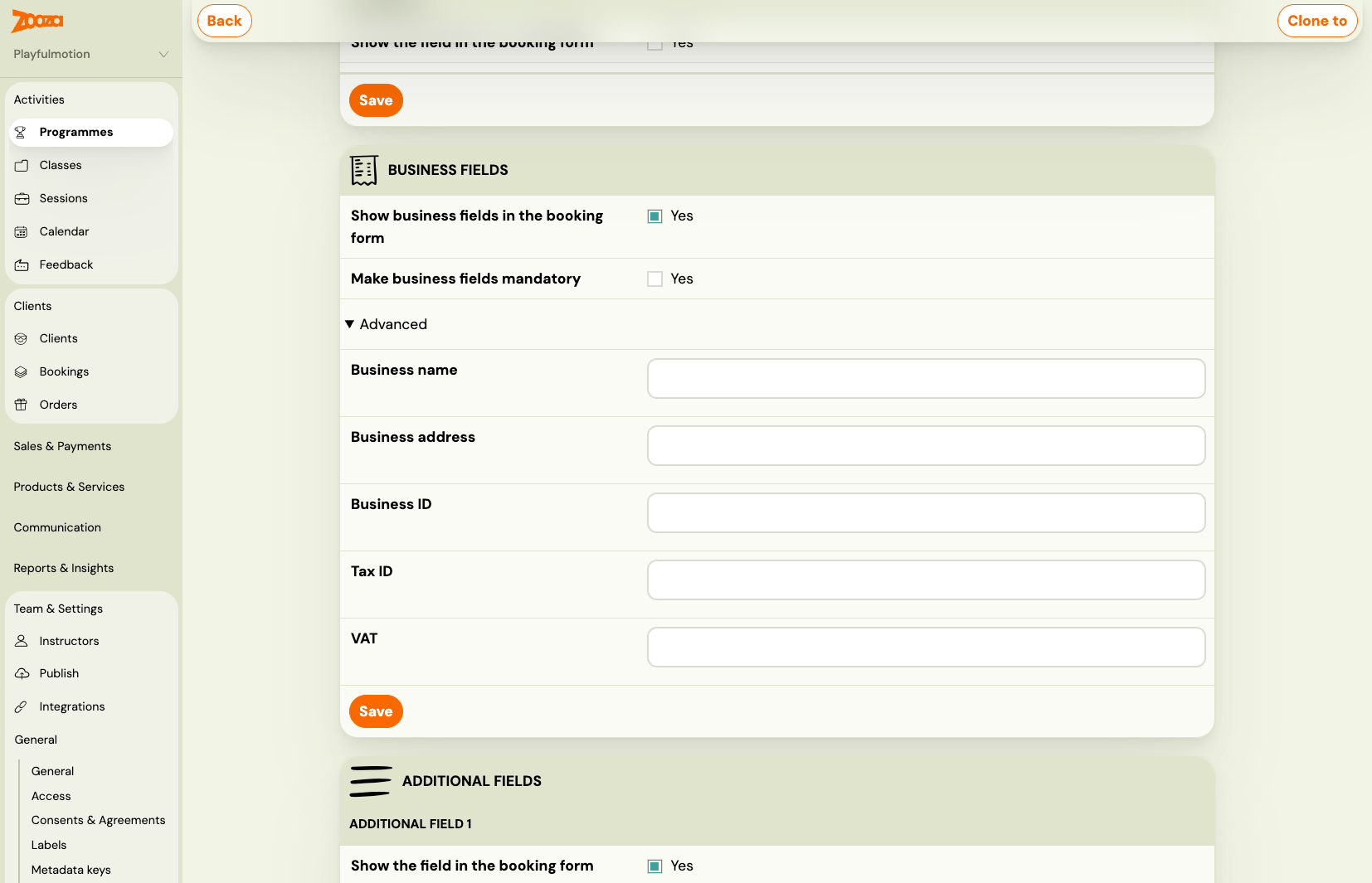Go to Sessions page
The image size is (1372, 883).
click(x=91, y=199)
